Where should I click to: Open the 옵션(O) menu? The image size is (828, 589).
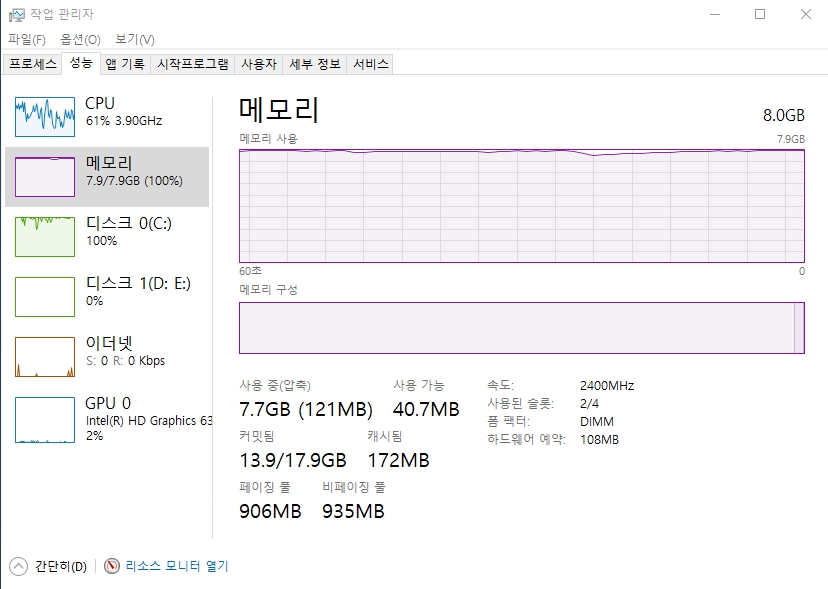coord(80,39)
